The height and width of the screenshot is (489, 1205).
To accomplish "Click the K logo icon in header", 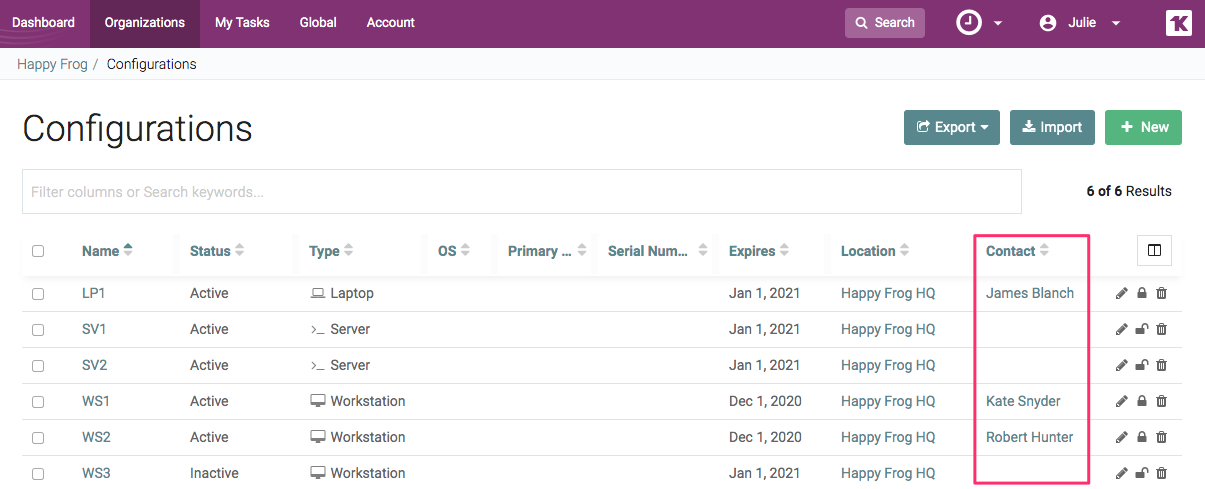I will coord(1178,23).
